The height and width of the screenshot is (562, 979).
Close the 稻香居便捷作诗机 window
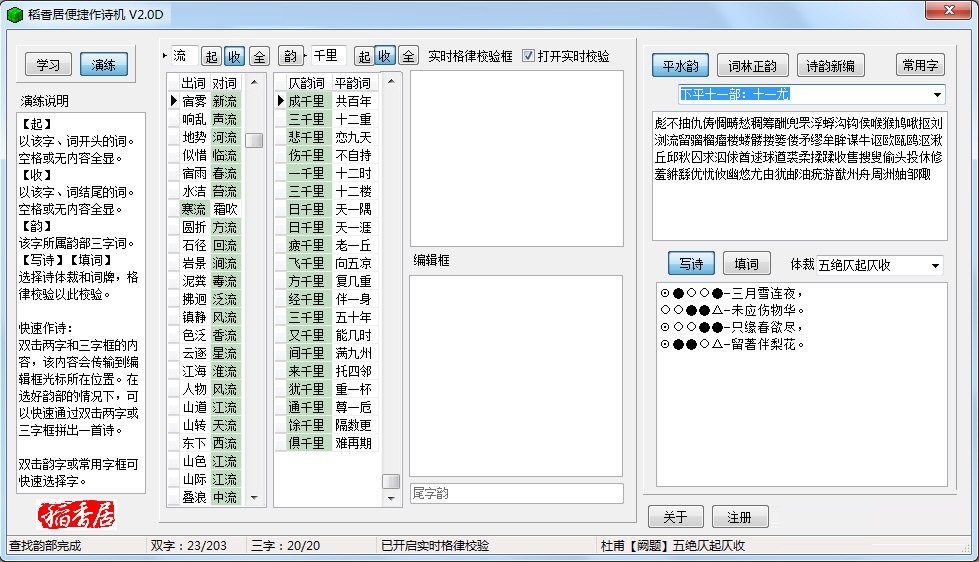[x=949, y=10]
